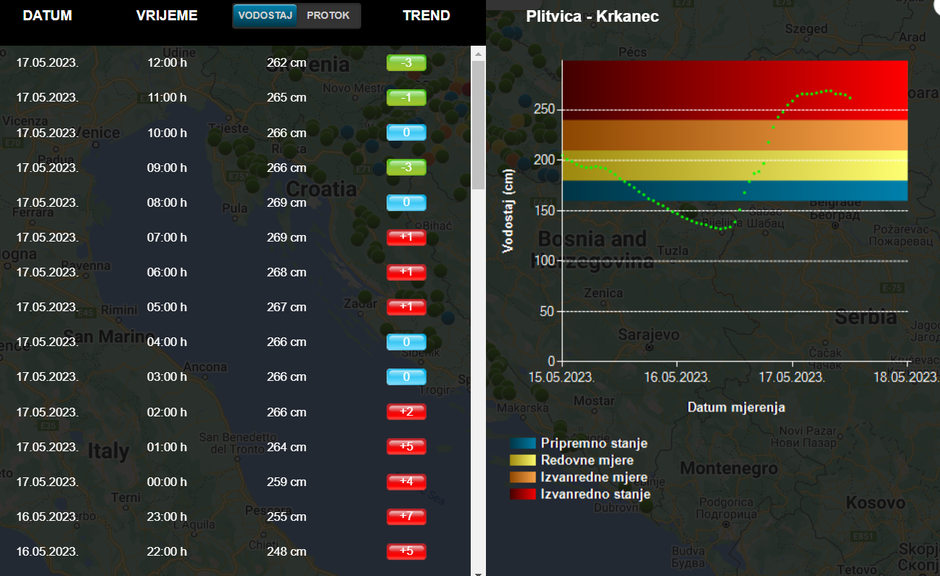This screenshot has width=940, height=576.
Task: Click the +4 trend badge at 00:00 h
Action: pos(406,482)
